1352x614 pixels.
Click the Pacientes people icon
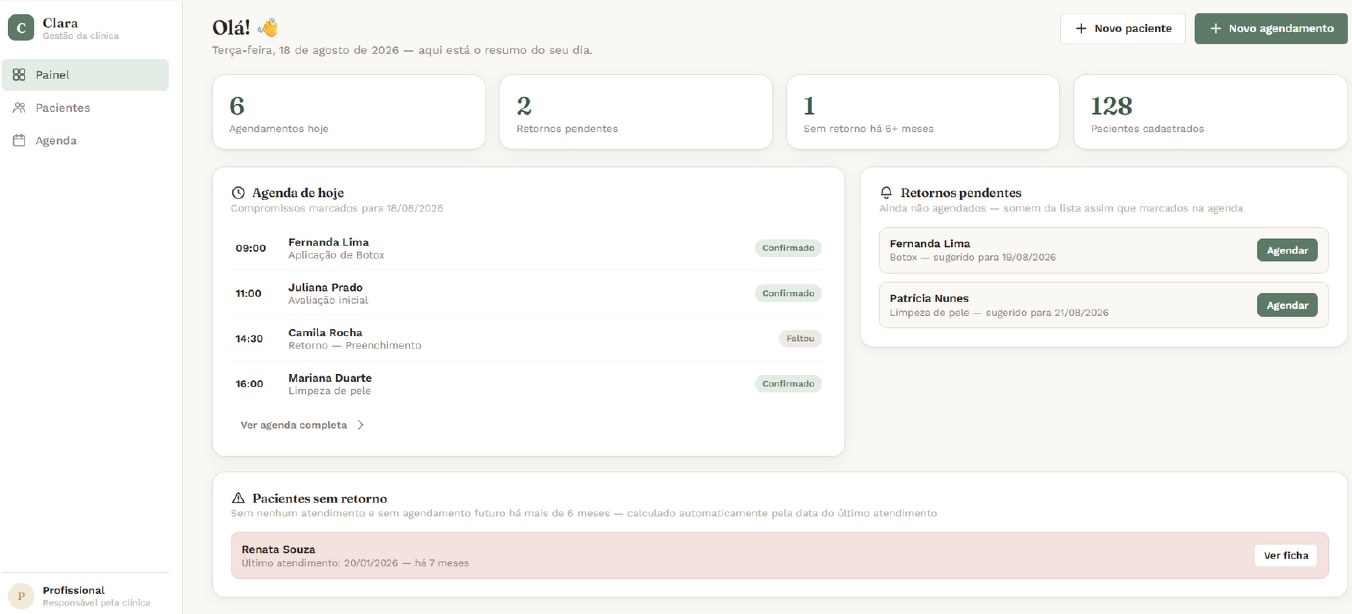pyautogui.click(x=19, y=108)
